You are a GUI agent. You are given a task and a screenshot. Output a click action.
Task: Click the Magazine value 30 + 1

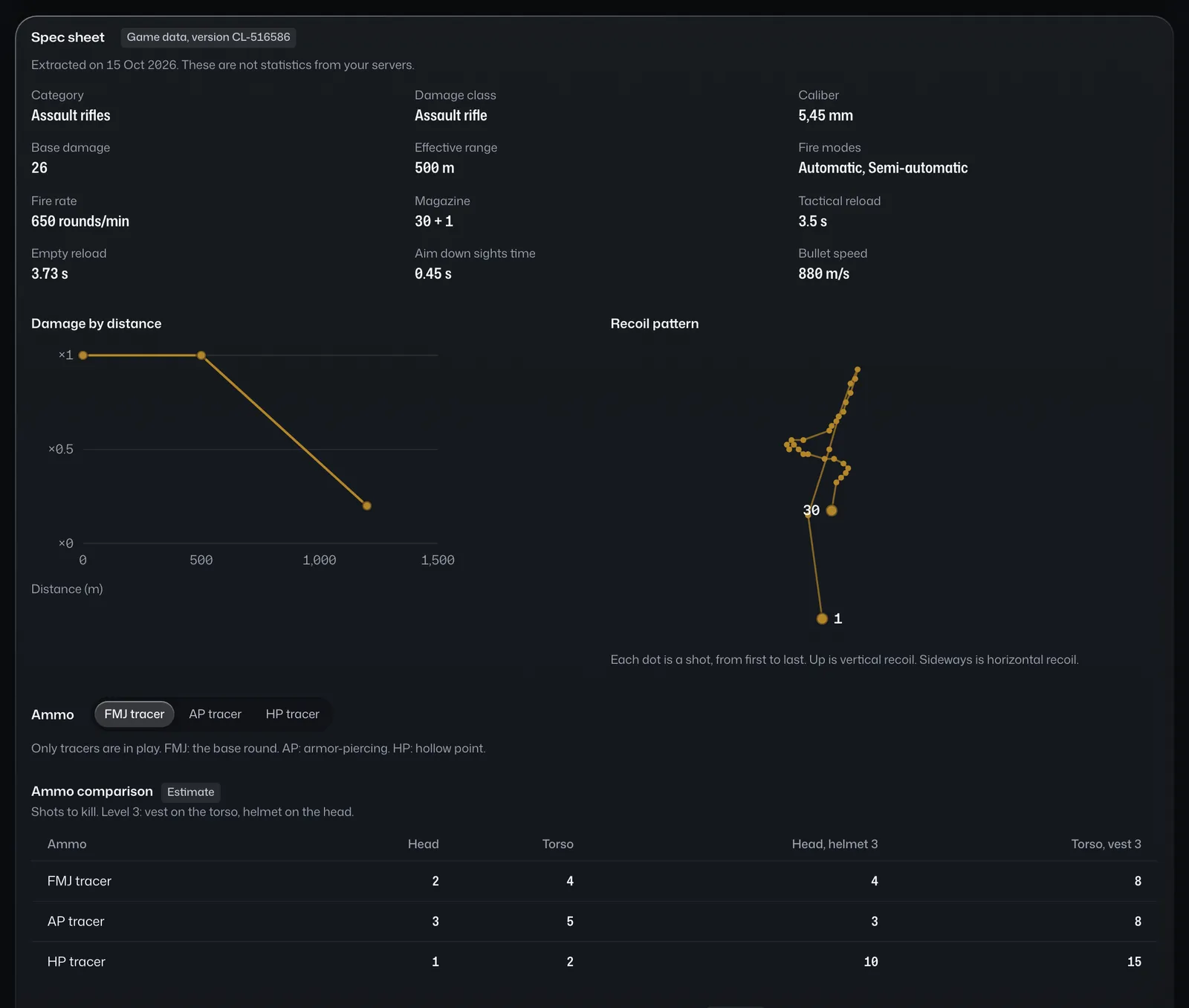click(x=434, y=222)
